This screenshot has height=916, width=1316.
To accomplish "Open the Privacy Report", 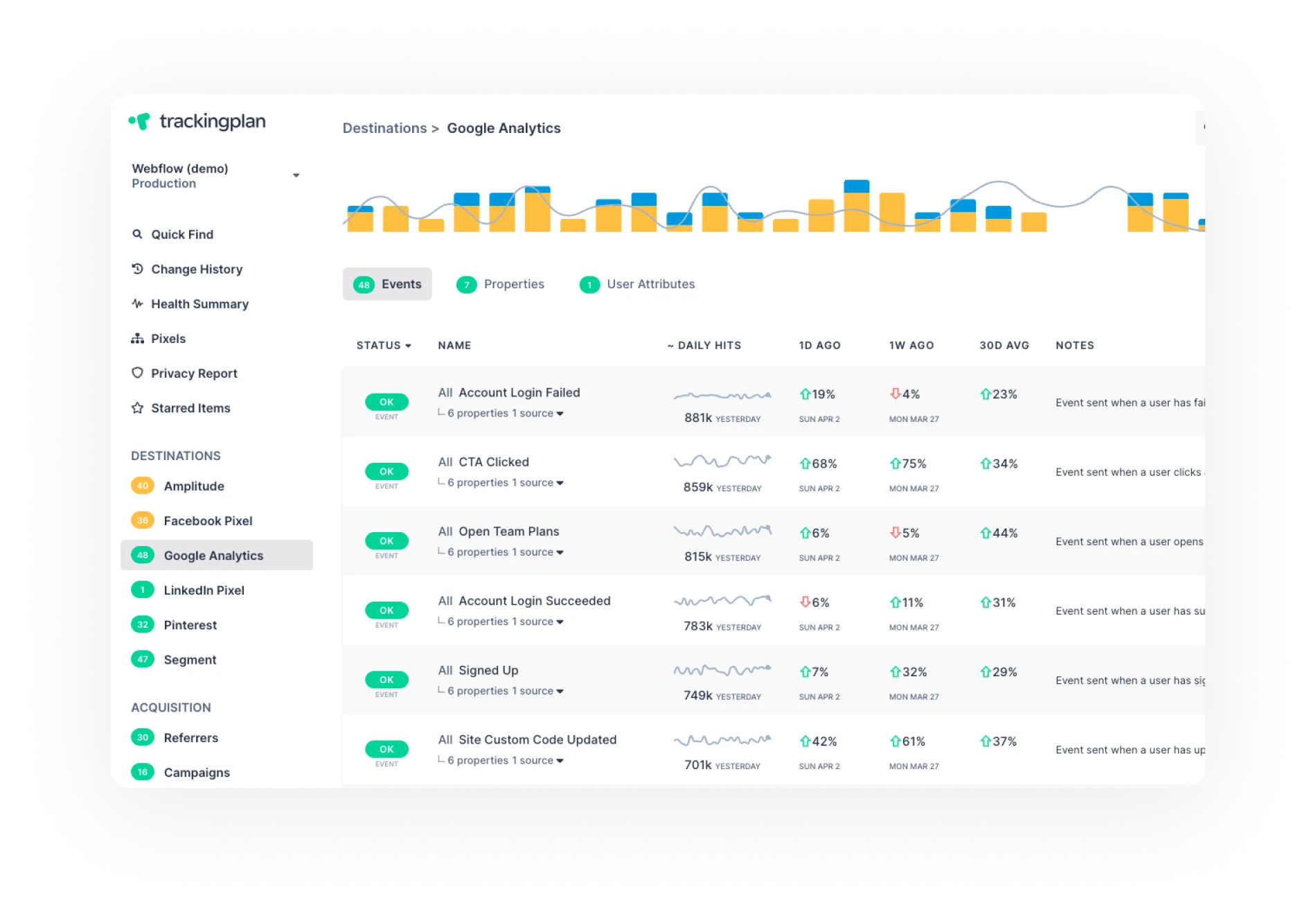I will (193, 373).
